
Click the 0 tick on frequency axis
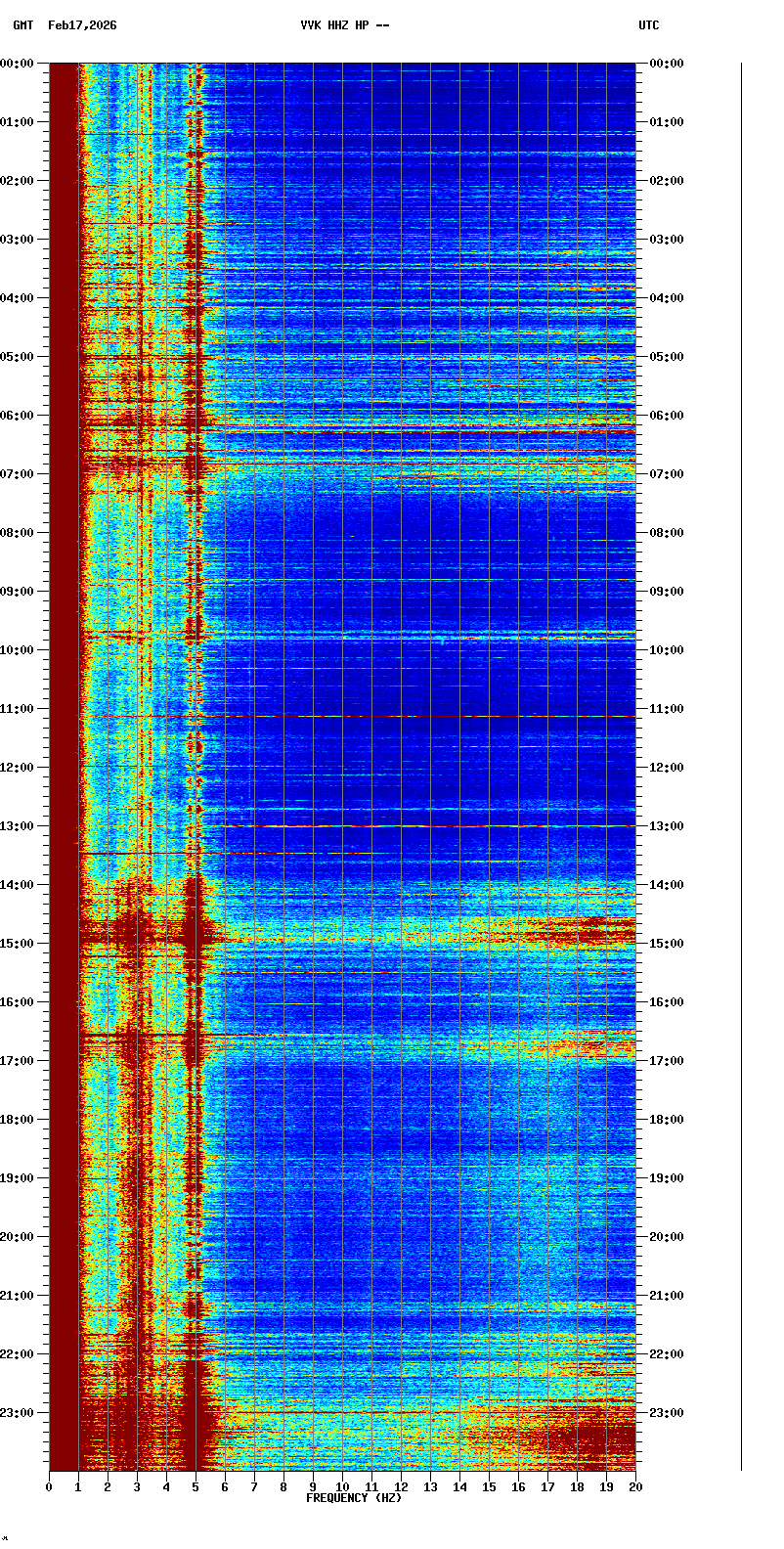(x=49, y=1487)
